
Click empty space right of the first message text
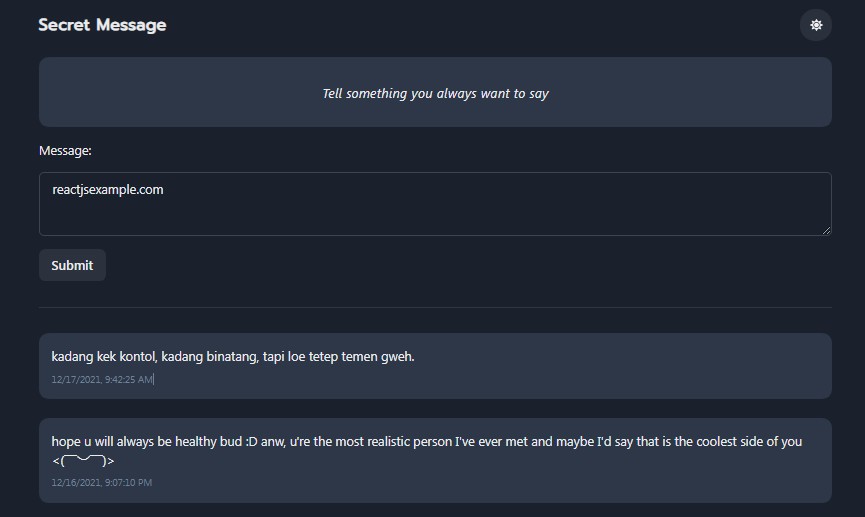pyautogui.click(x=620, y=356)
